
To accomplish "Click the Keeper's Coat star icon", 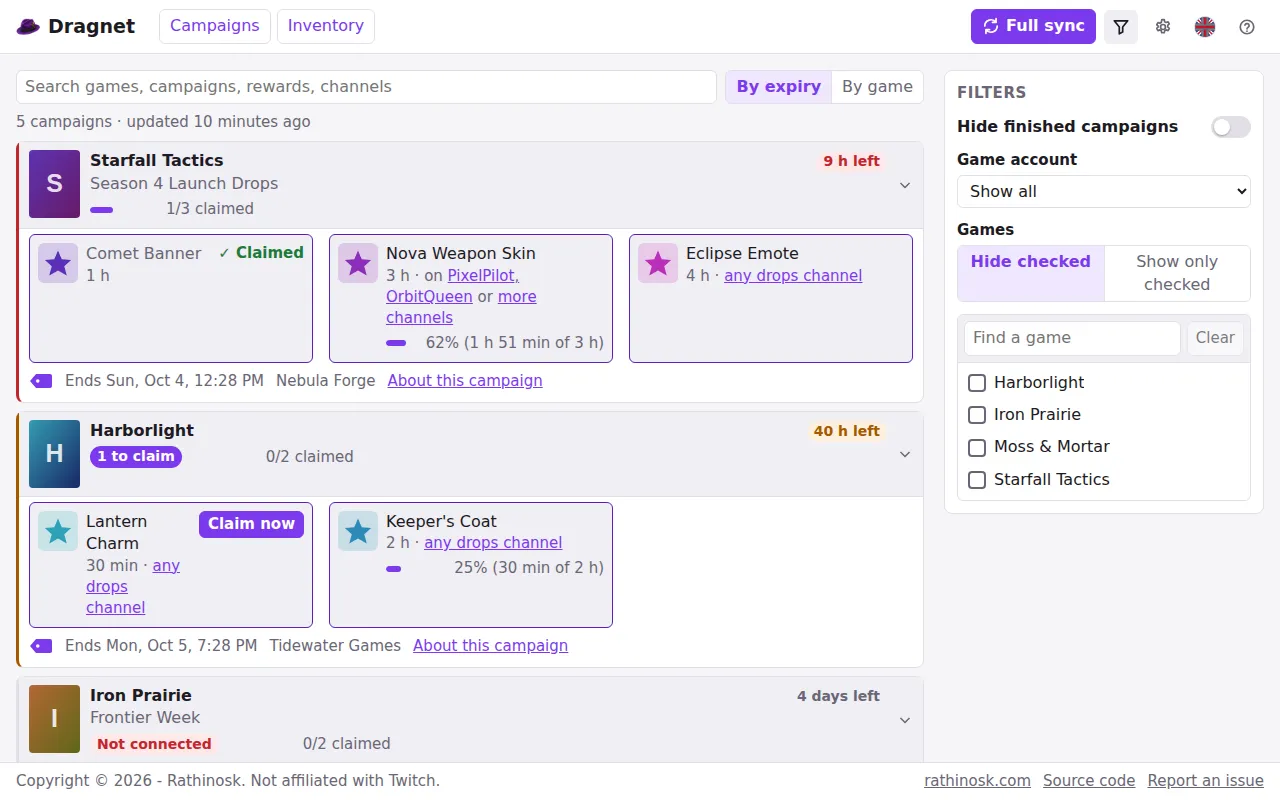I will (358, 531).
